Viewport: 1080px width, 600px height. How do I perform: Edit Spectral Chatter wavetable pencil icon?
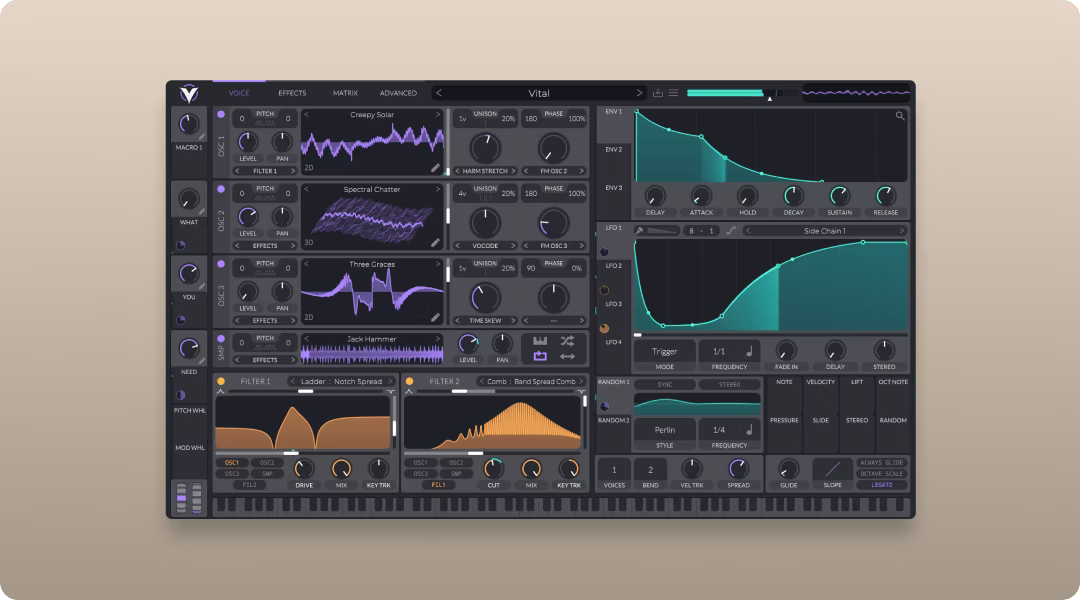(x=435, y=242)
